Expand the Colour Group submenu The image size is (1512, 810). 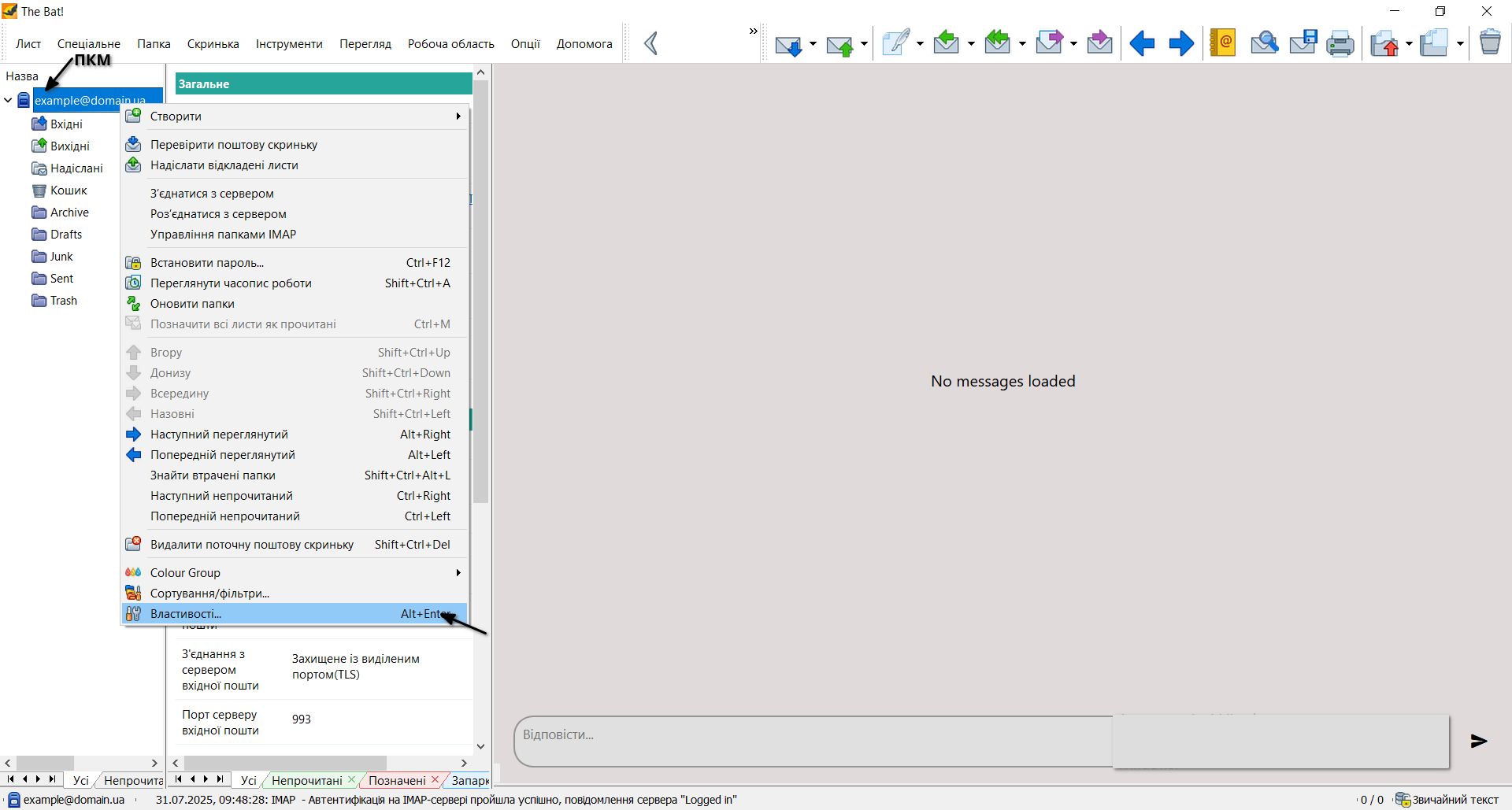458,573
